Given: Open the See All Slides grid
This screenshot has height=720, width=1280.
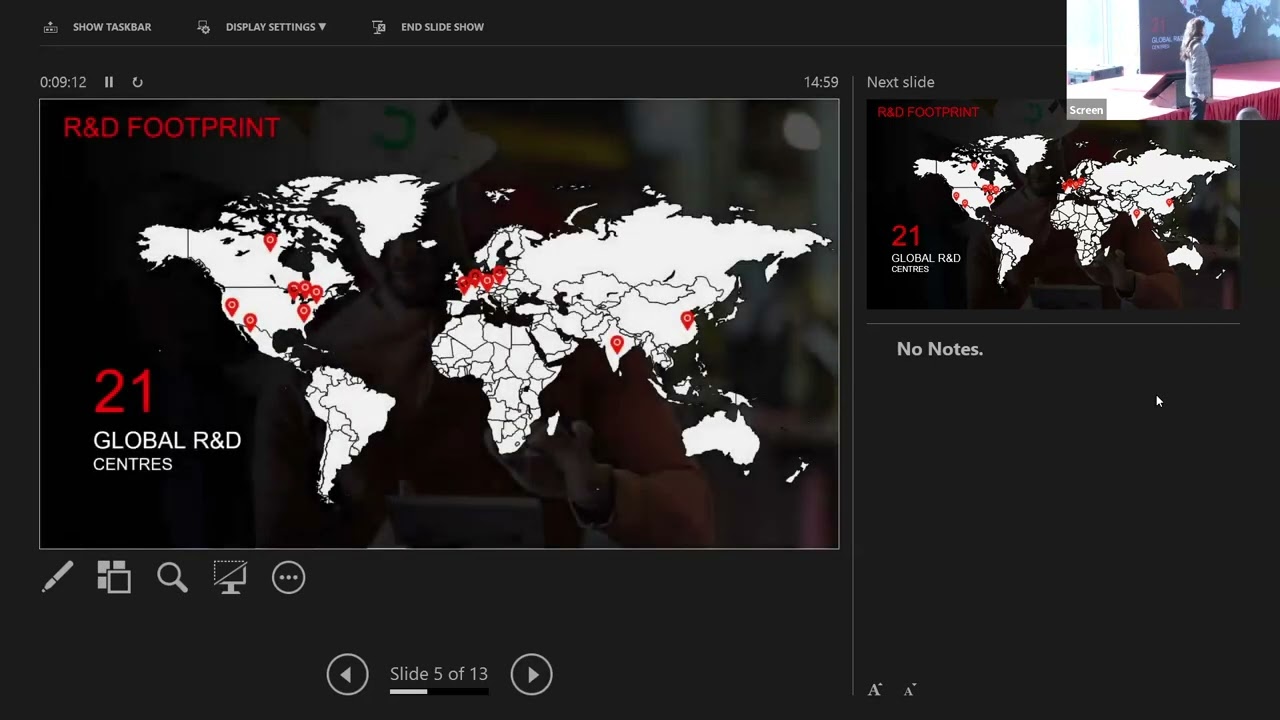Looking at the screenshot, I should 114,577.
